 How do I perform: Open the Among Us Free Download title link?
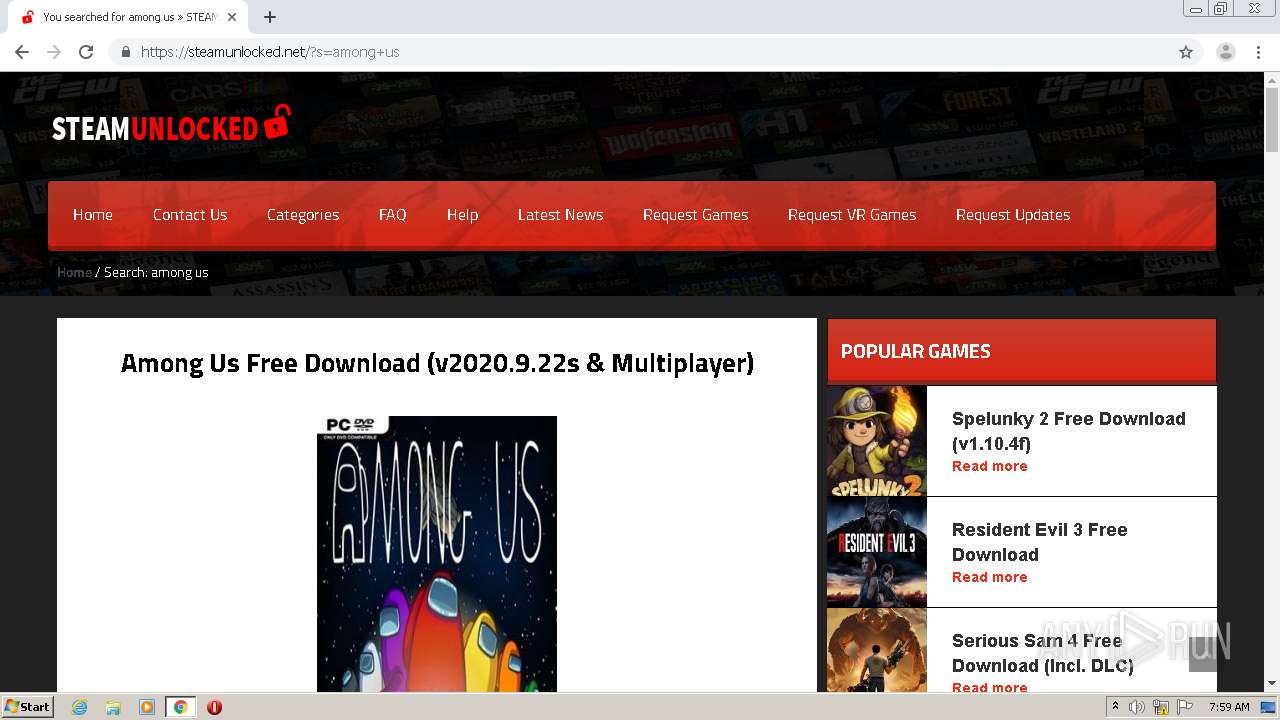[437, 363]
